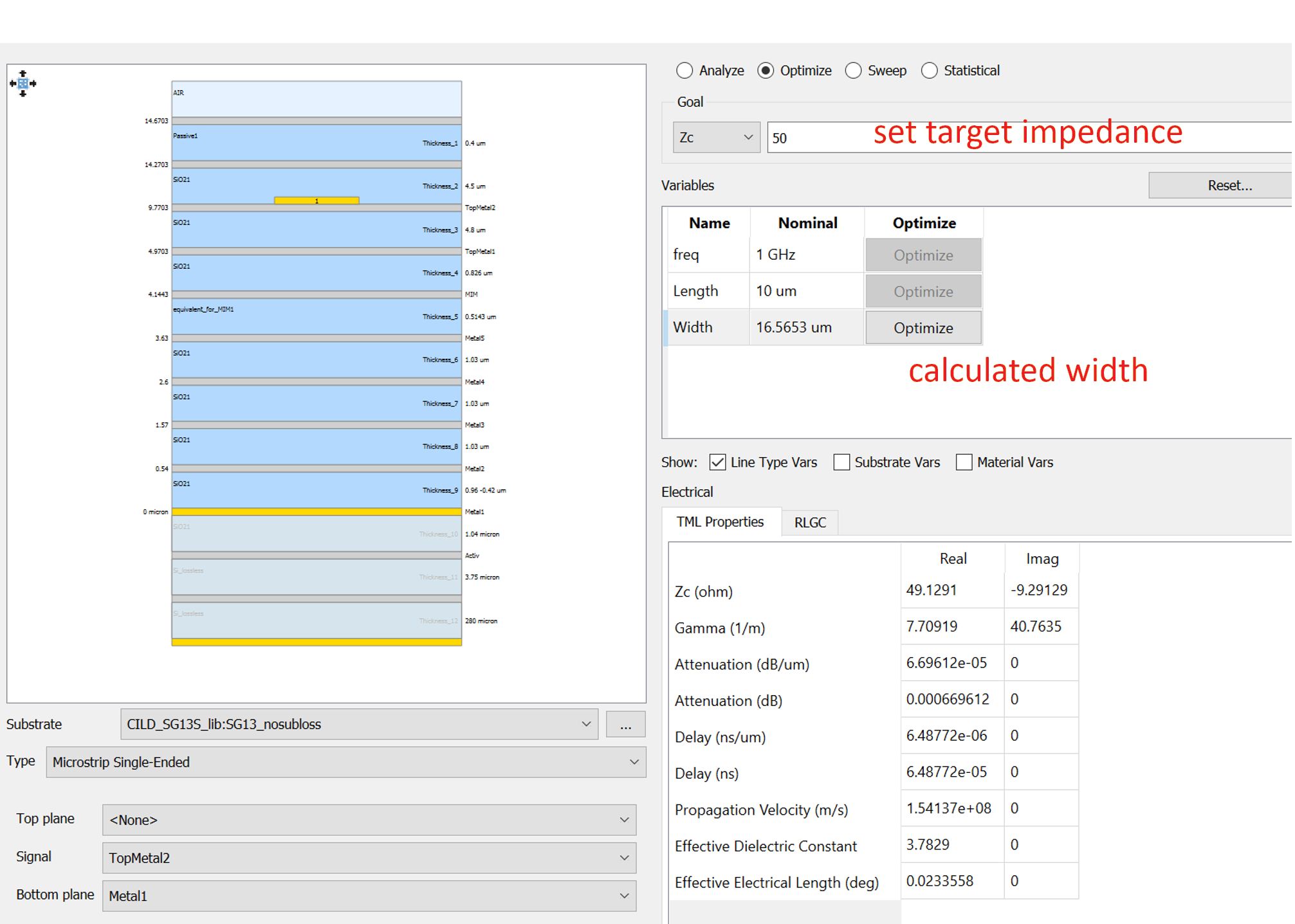1295x924 pixels.
Task: Click the Gamma imaginary value 40.7635
Action: pyautogui.click(x=1041, y=627)
